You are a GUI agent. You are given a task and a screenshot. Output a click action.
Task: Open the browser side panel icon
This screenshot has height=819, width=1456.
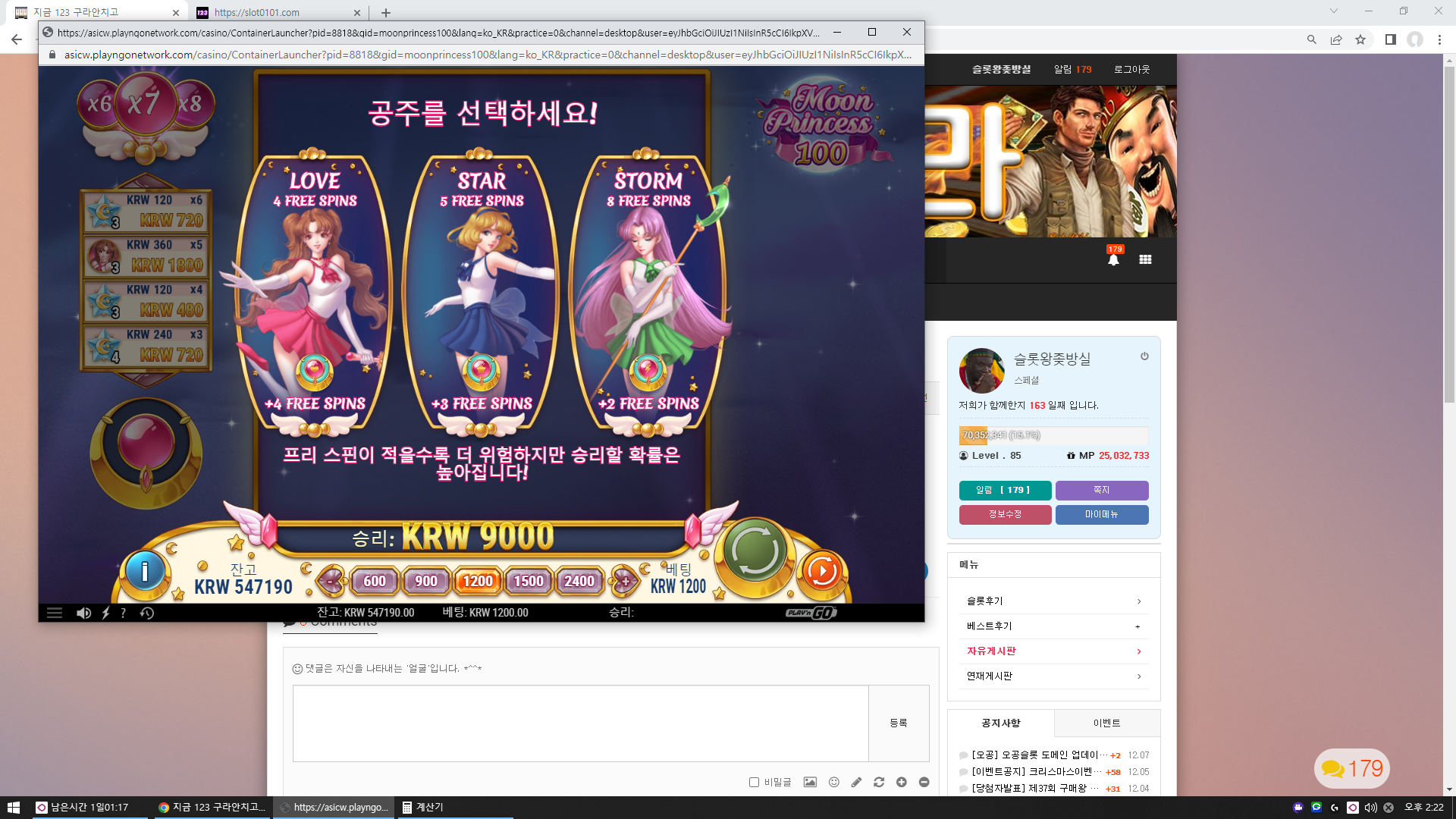point(1391,39)
